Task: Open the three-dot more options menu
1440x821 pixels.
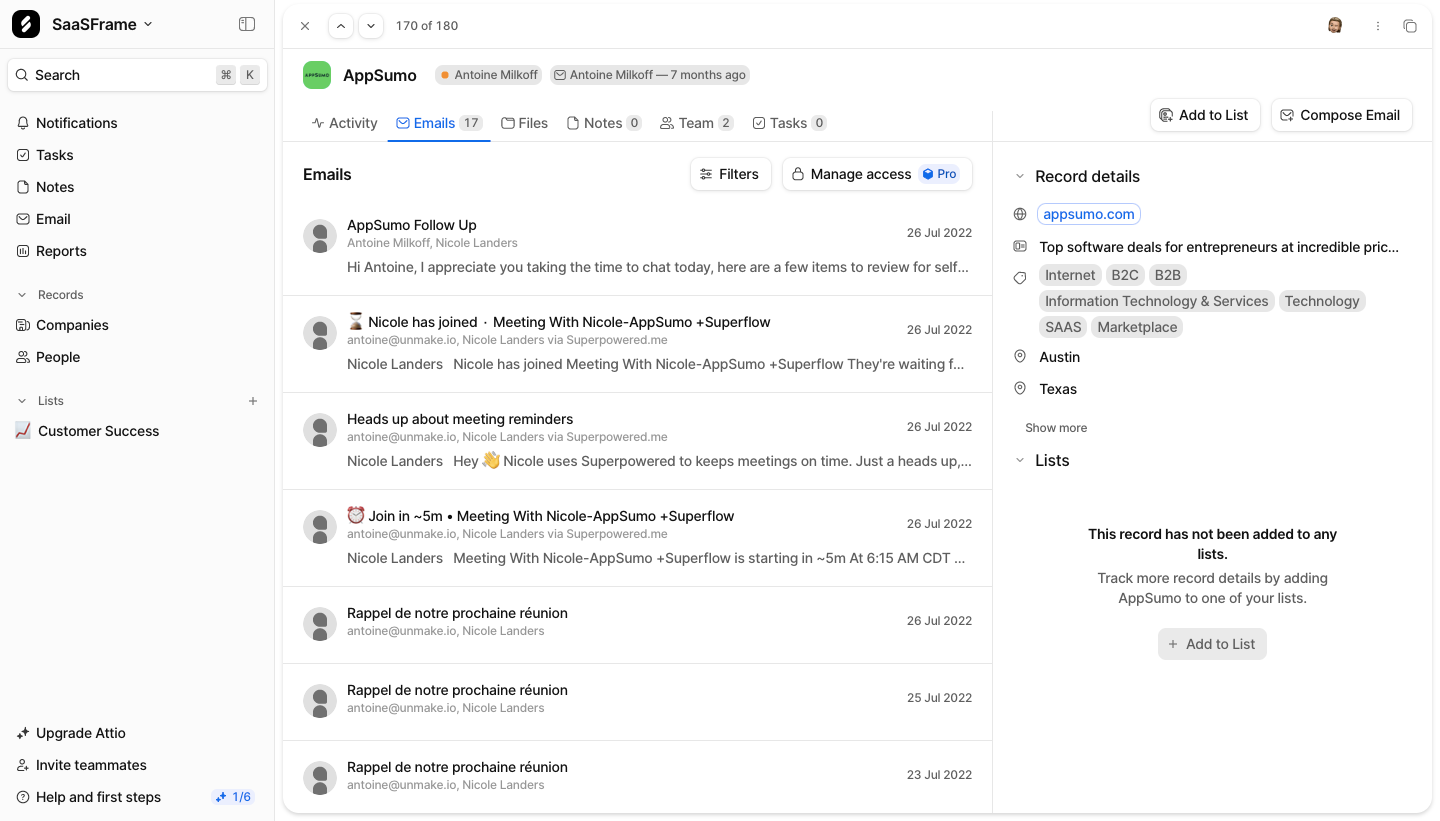Action: [1378, 26]
